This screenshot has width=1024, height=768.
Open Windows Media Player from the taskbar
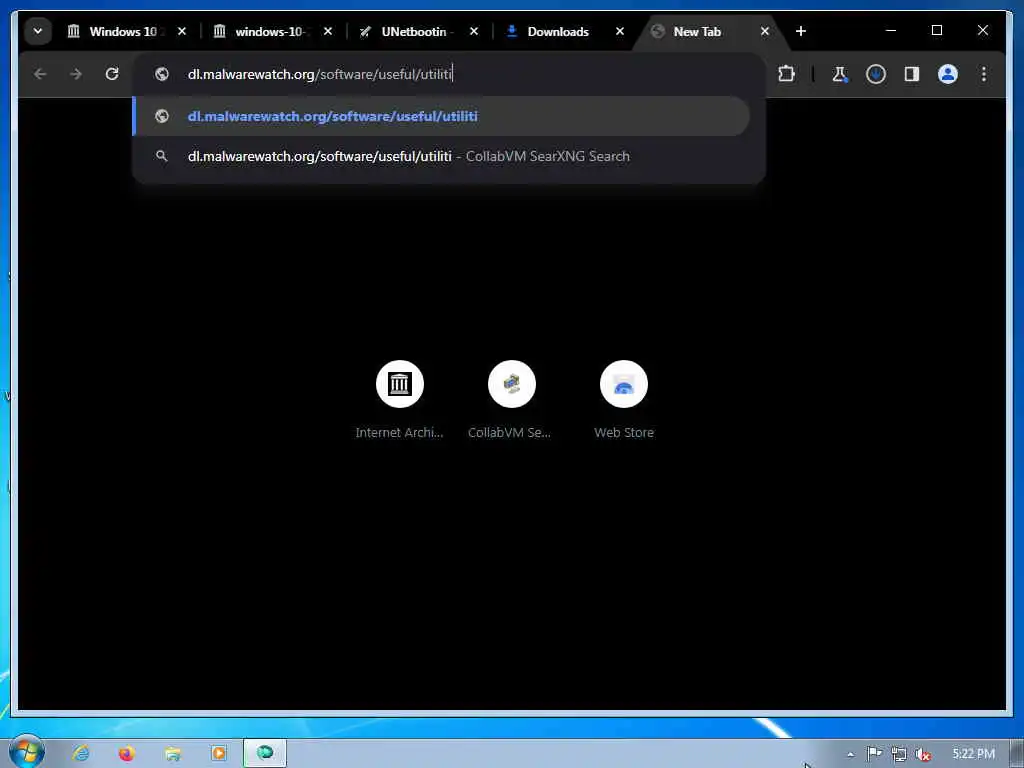(x=218, y=753)
